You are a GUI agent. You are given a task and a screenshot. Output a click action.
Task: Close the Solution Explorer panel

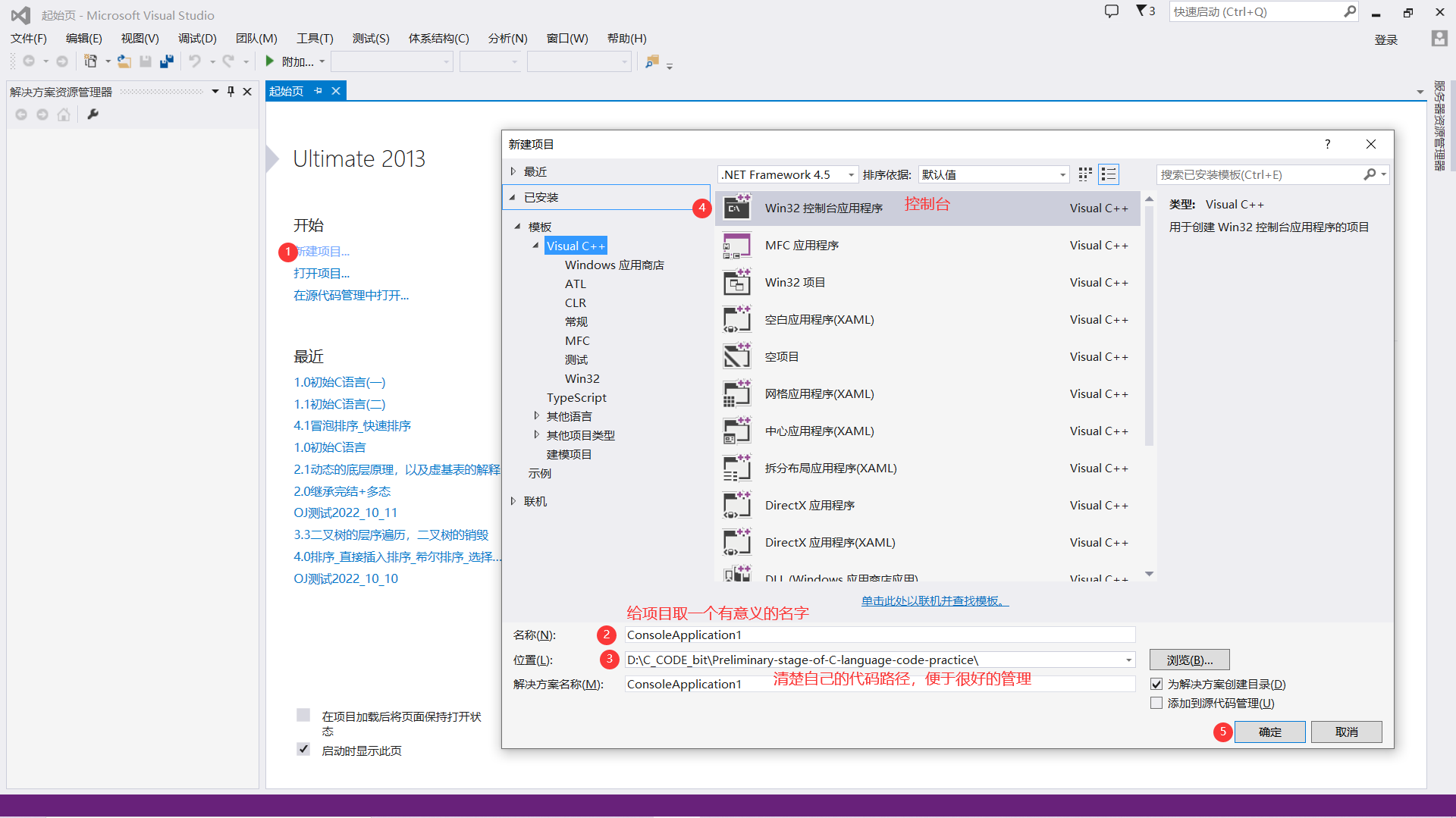tap(247, 92)
